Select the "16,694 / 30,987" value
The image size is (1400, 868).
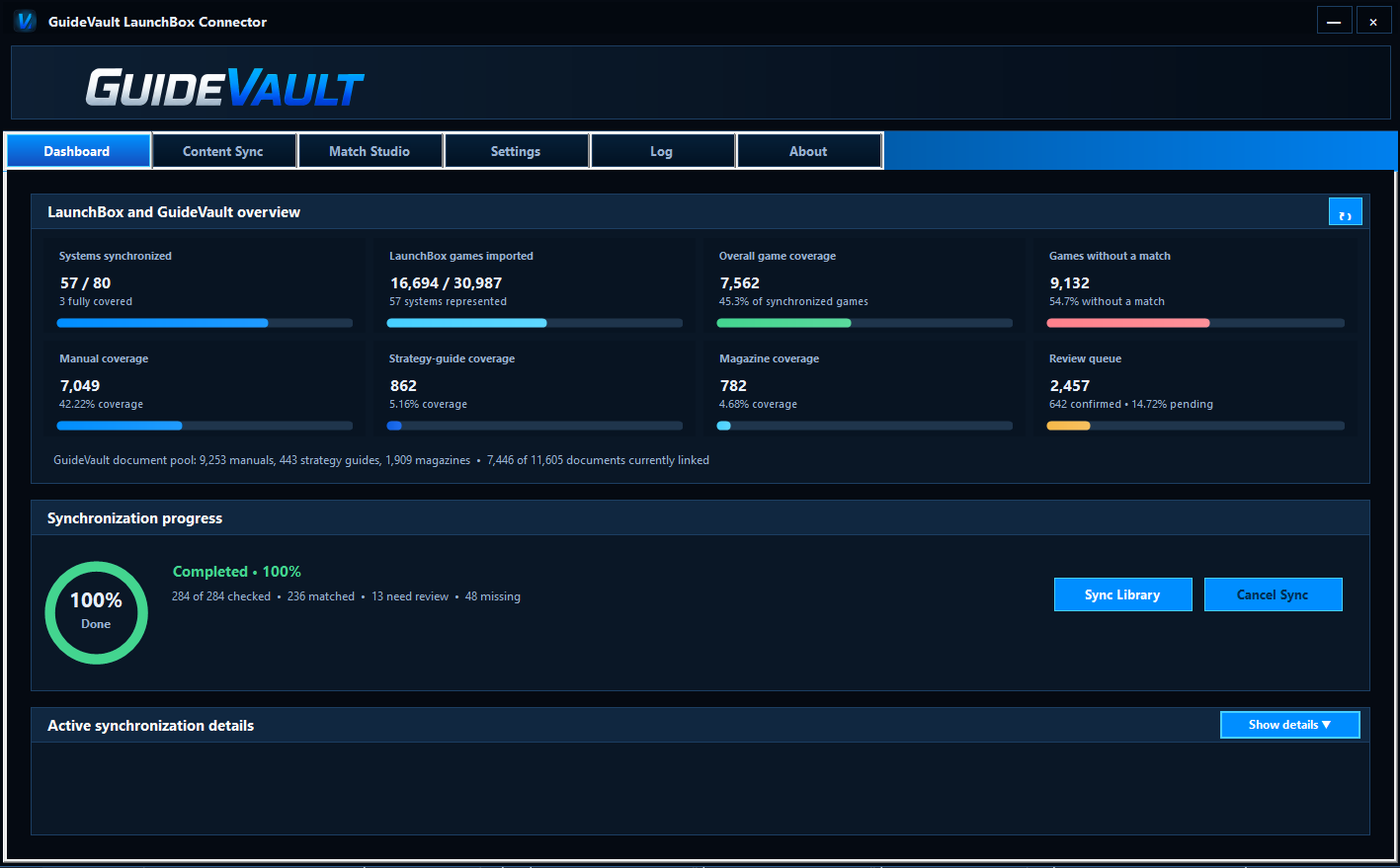tap(446, 283)
